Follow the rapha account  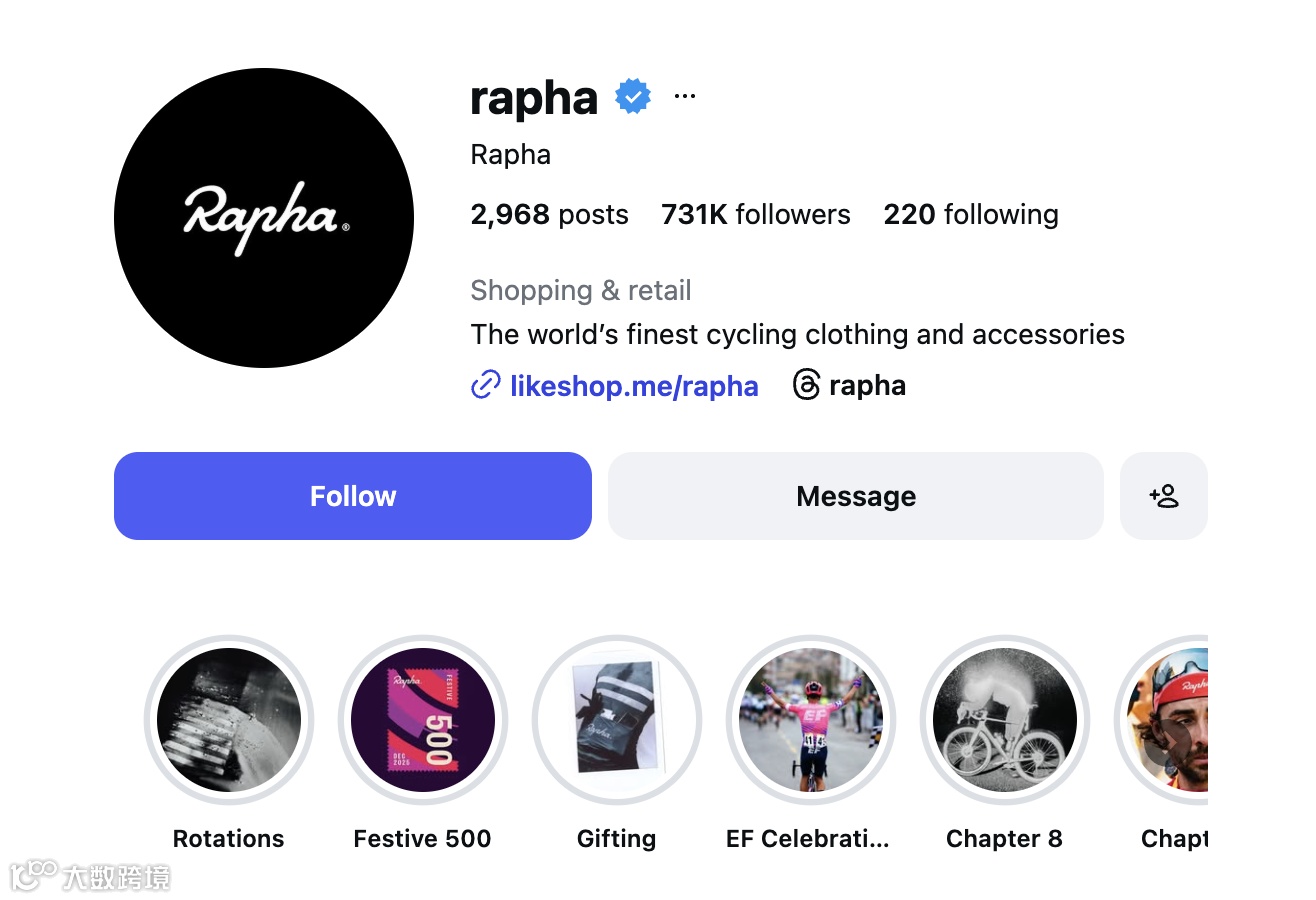tap(353, 496)
